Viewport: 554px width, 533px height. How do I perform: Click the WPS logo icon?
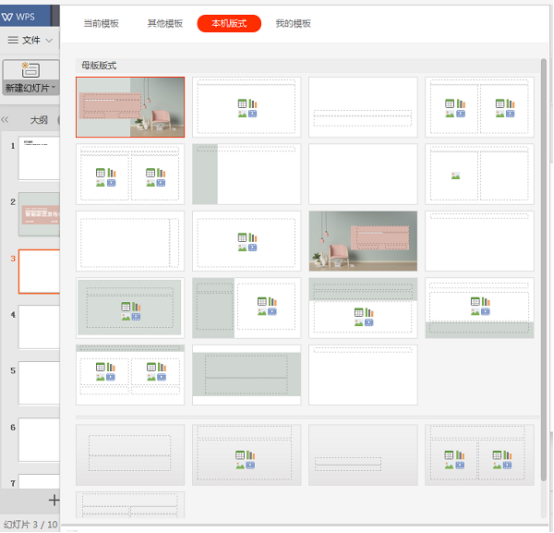click(7, 17)
